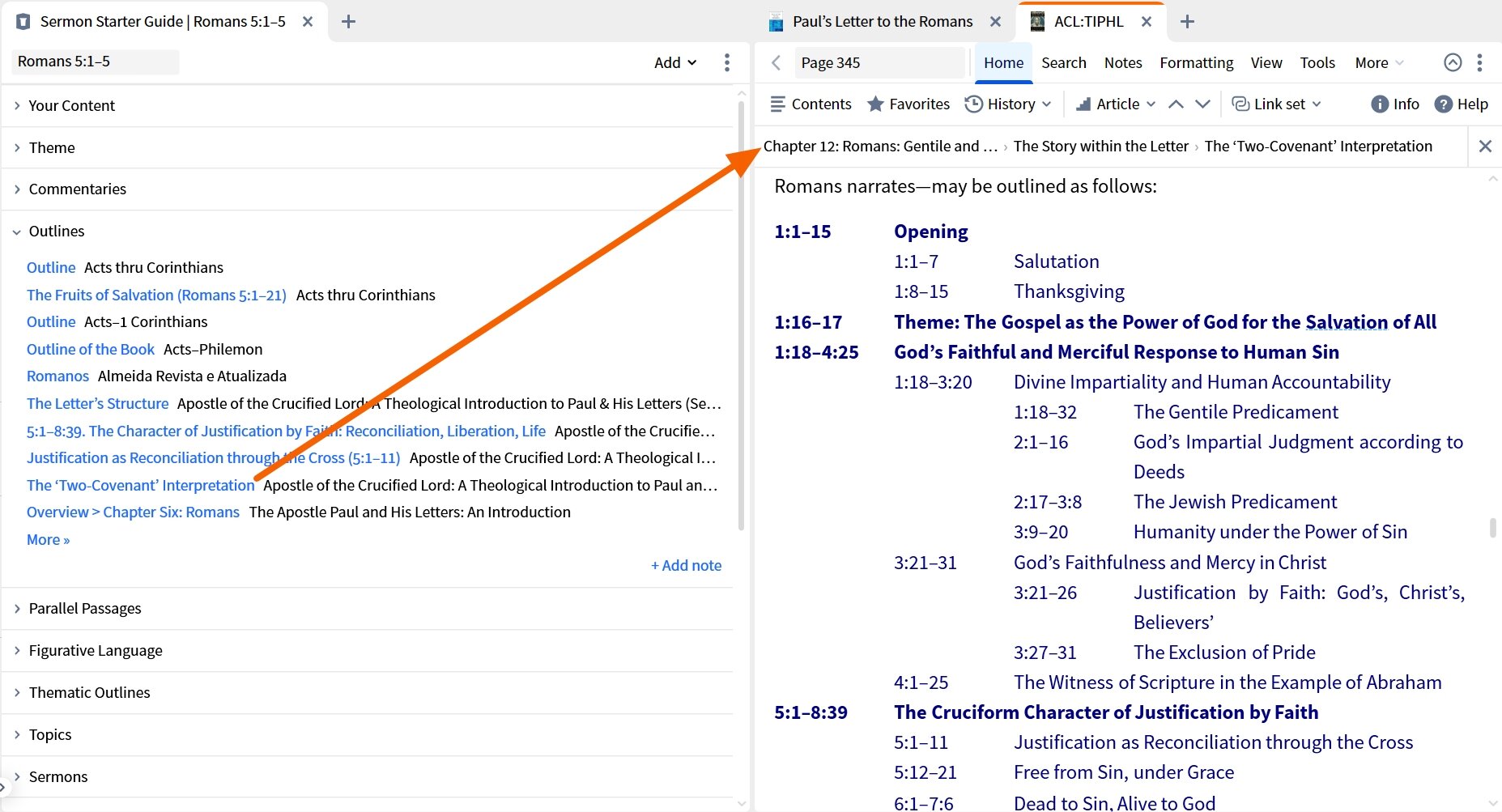Click the Add note link
Image resolution: width=1502 pixels, height=812 pixels.
(686, 565)
